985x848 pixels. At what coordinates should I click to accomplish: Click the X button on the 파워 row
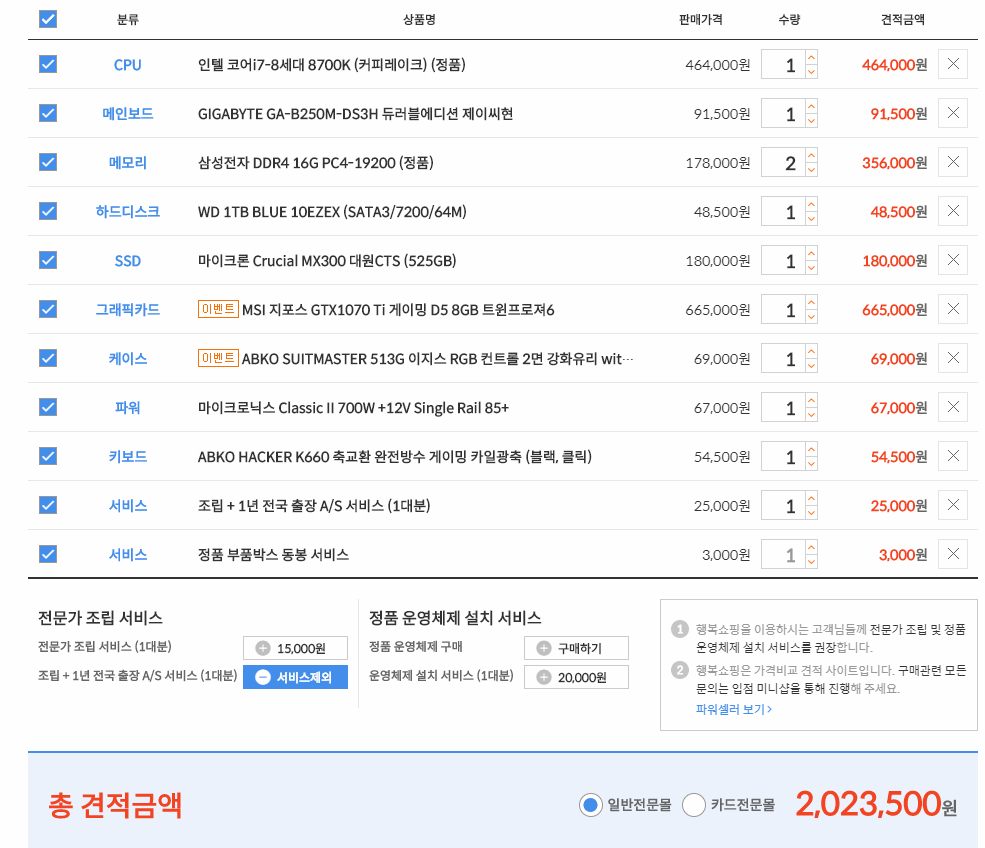(x=952, y=407)
